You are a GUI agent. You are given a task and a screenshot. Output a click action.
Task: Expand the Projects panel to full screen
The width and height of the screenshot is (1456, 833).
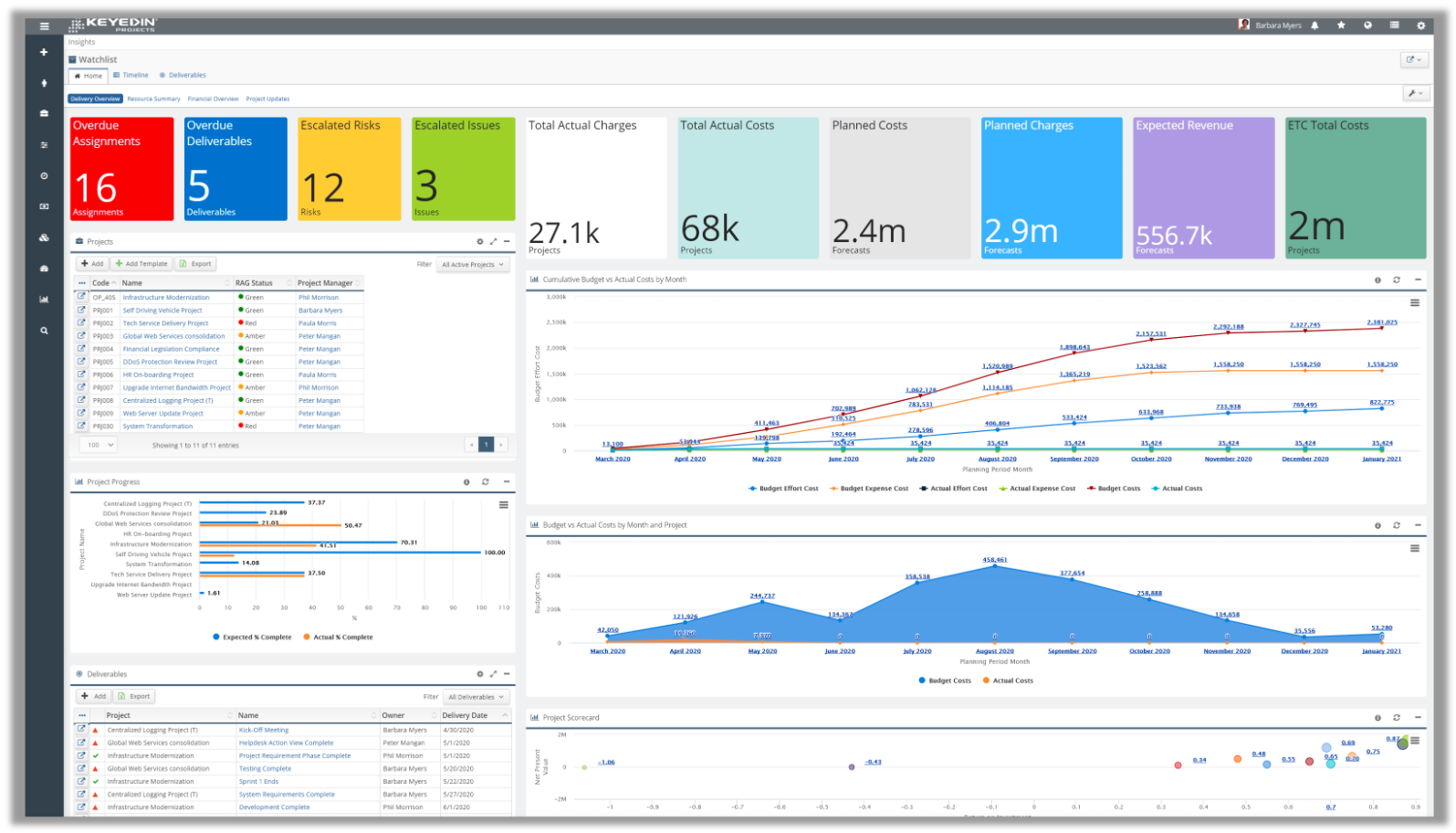click(493, 242)
